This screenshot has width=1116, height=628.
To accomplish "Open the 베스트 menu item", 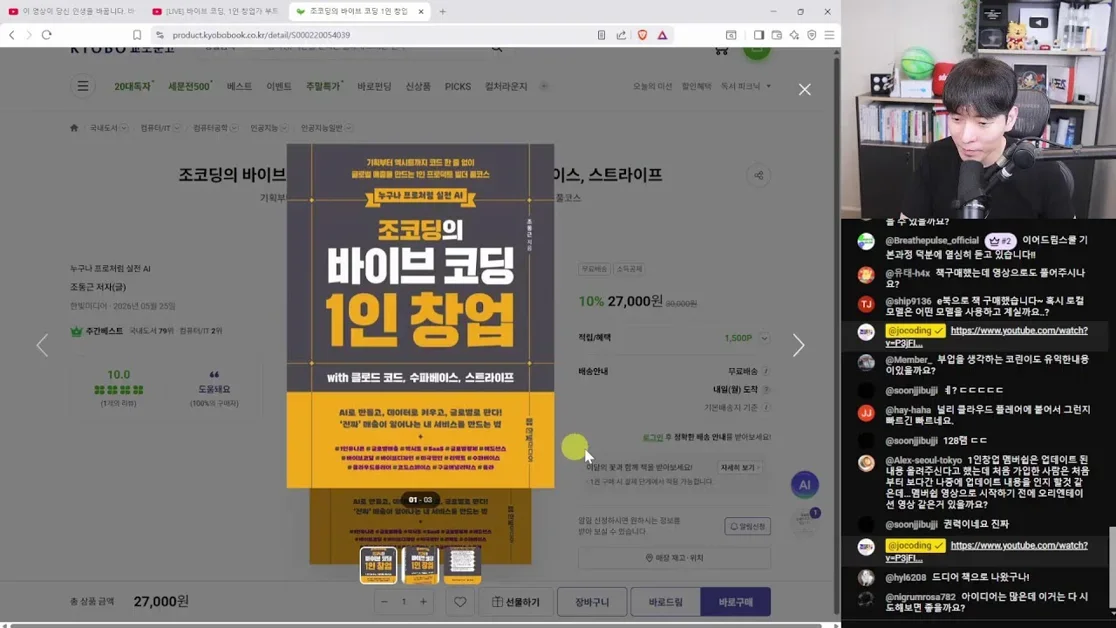I will (x=239, y=86).
